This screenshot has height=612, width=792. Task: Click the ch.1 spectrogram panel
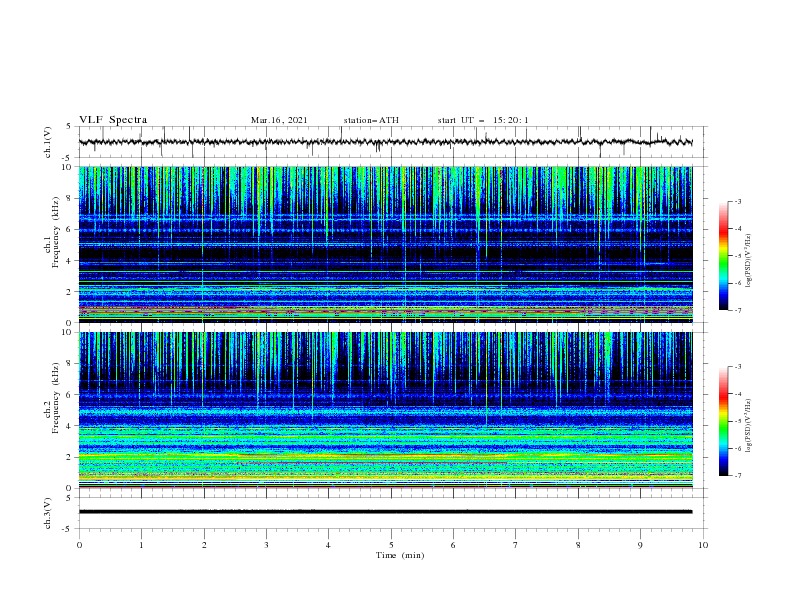[x=385, y=244]
